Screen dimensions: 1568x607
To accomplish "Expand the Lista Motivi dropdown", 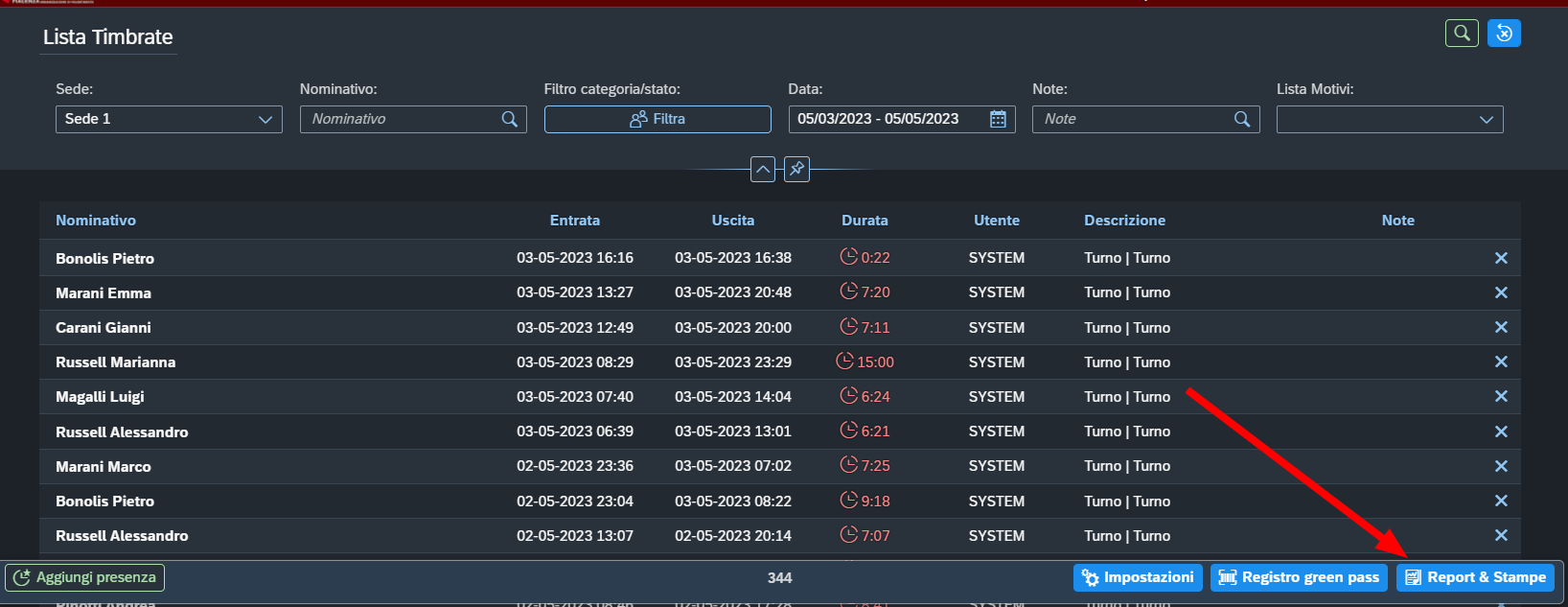I will 1390,119.
